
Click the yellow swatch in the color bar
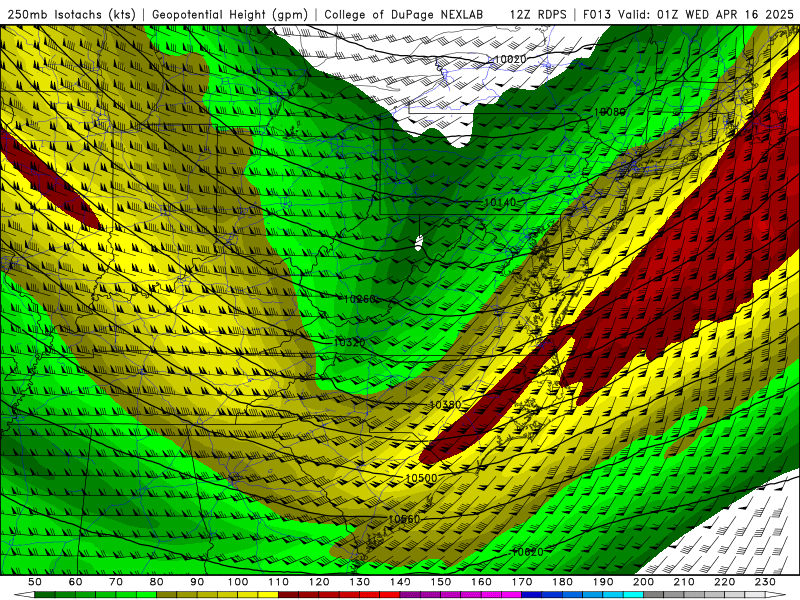click(268, 594)
